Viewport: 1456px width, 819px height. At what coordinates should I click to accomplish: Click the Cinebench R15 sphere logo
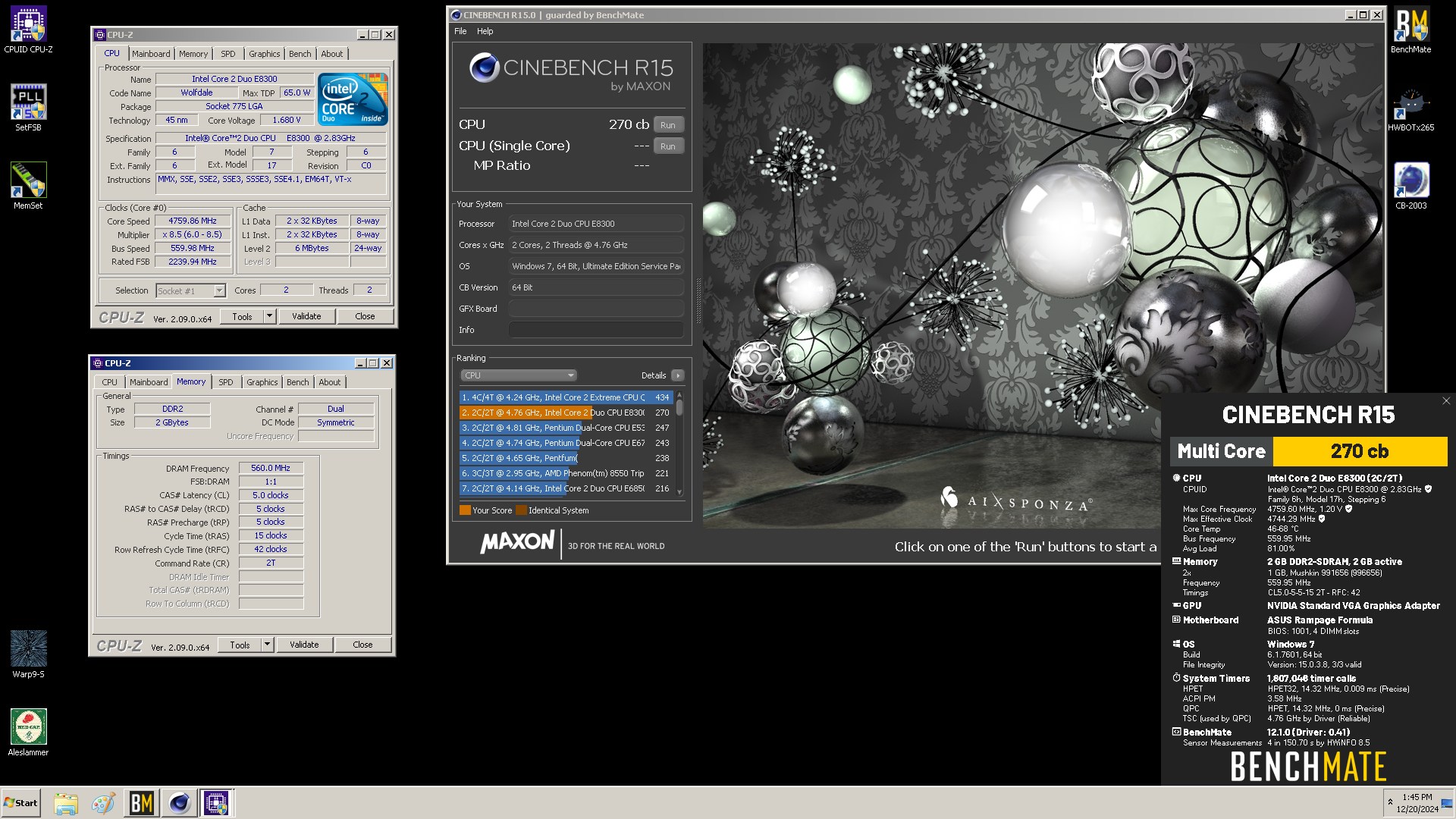pyautogui.click(x=484, y=68)
